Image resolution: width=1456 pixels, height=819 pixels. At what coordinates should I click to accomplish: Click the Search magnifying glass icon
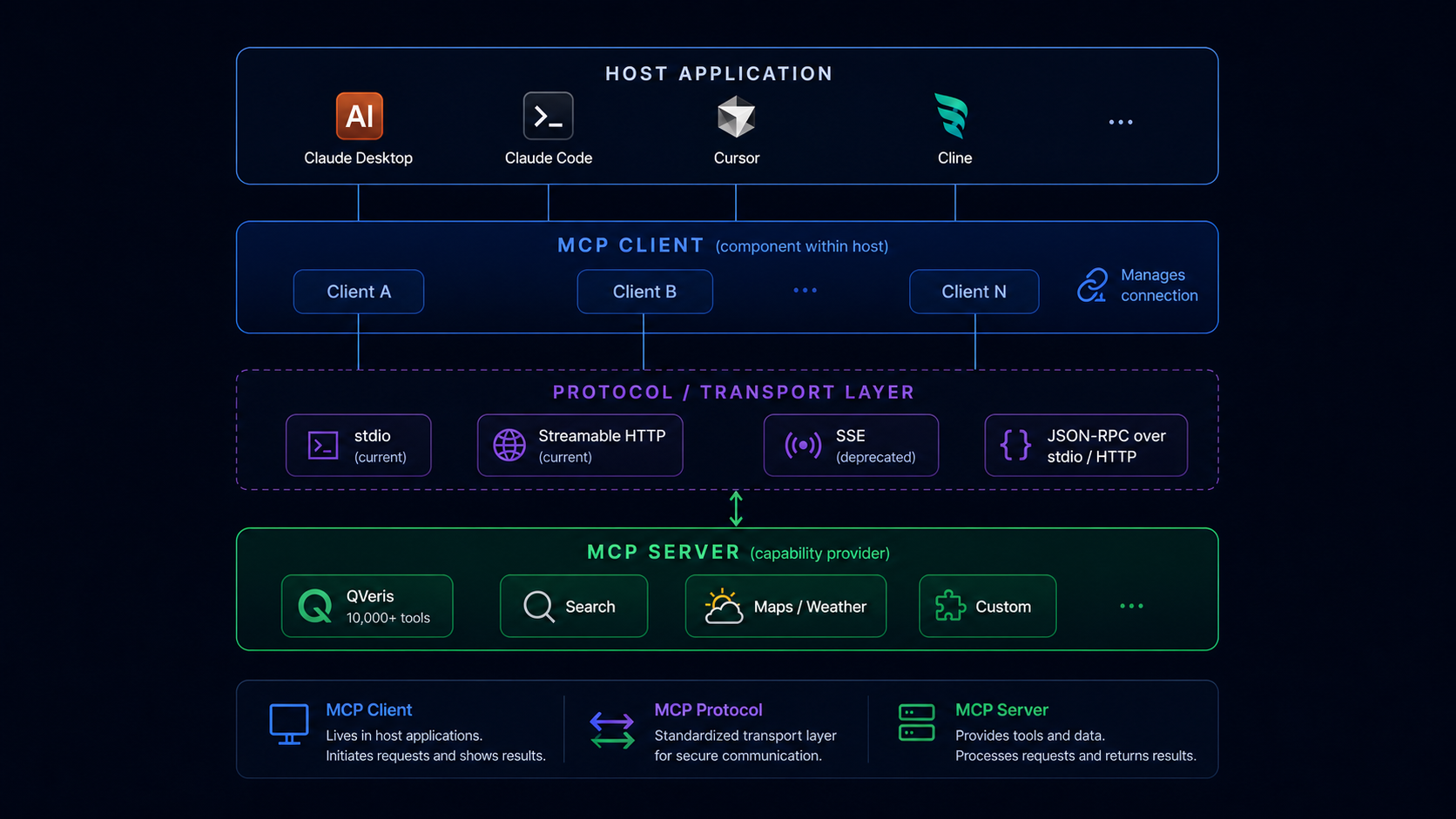pos(539,607)
